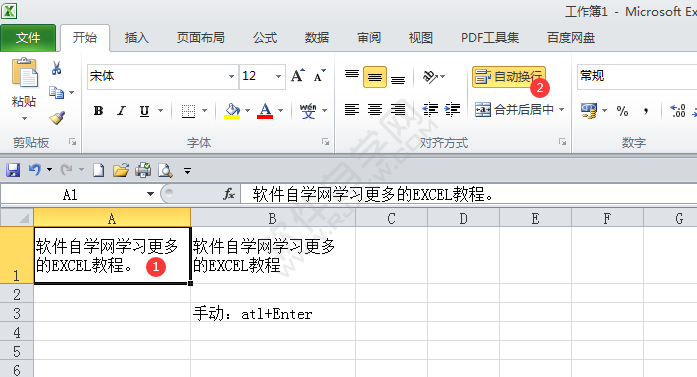Customize quick access toolbar arrow
Image resolution: width=697 pixels, height=377 pixels.
tap(188, 170)
